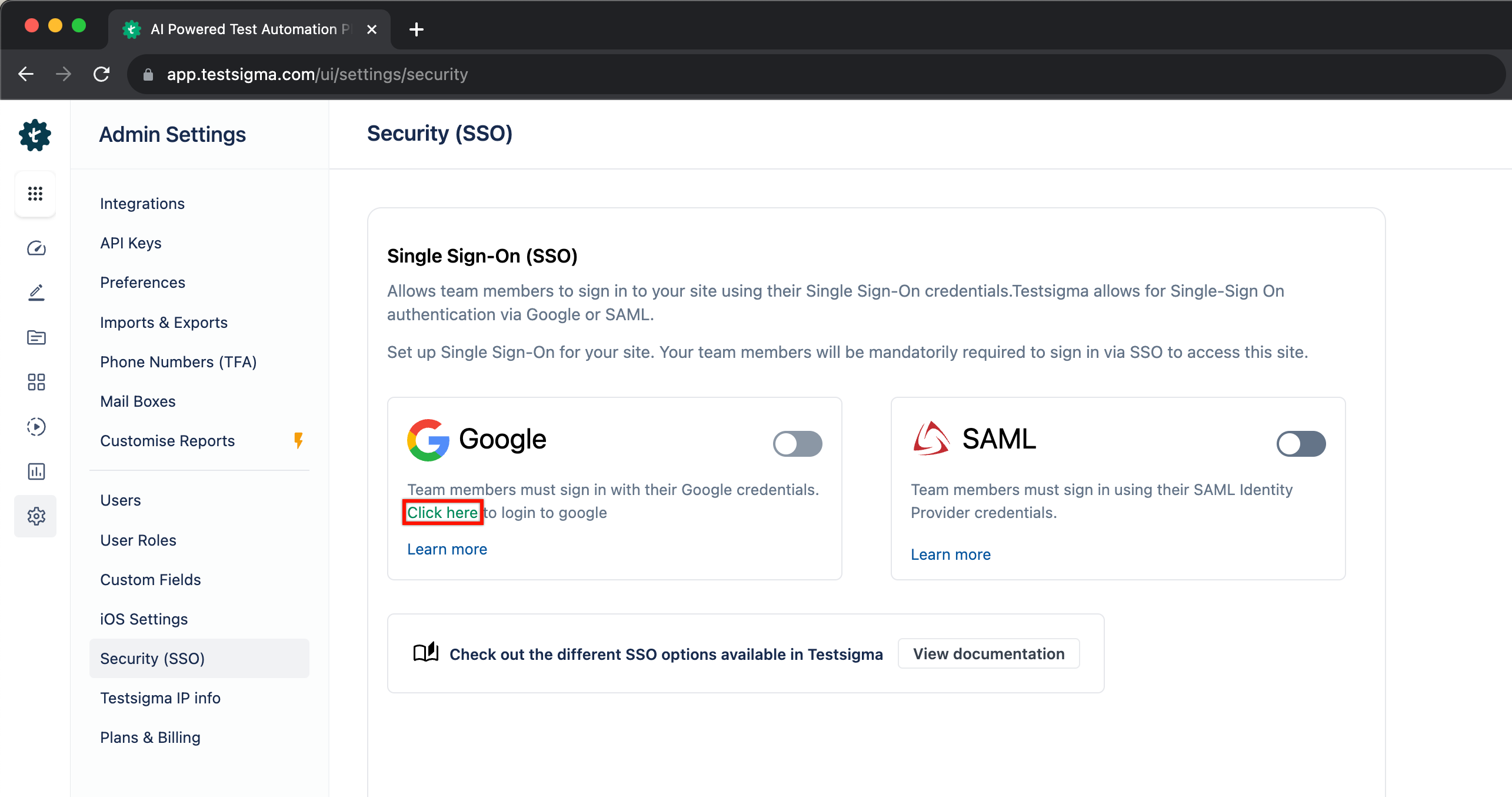Image resolution: width=1512 pixels, height=797 pixels.
Task: Click the Security (SSO) page heading
Action: pos(440,134)
